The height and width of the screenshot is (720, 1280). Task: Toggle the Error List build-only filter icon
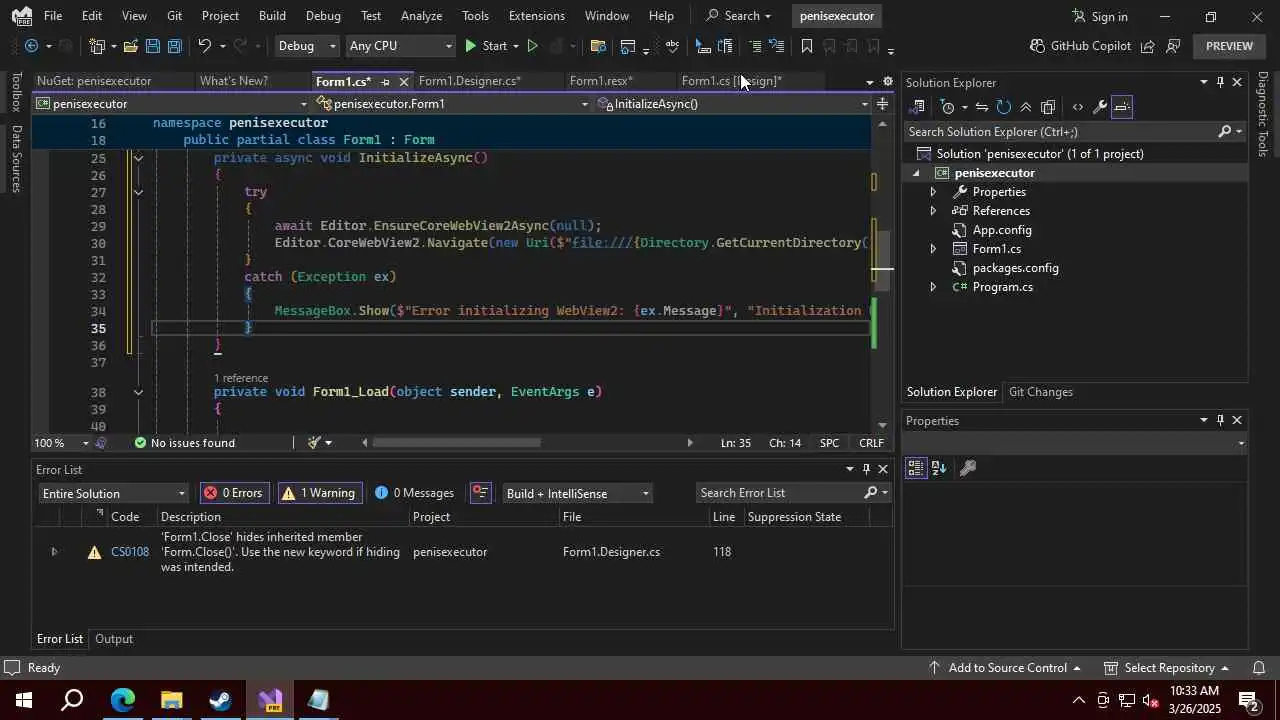pyautogui.click(x=481, y=493)
